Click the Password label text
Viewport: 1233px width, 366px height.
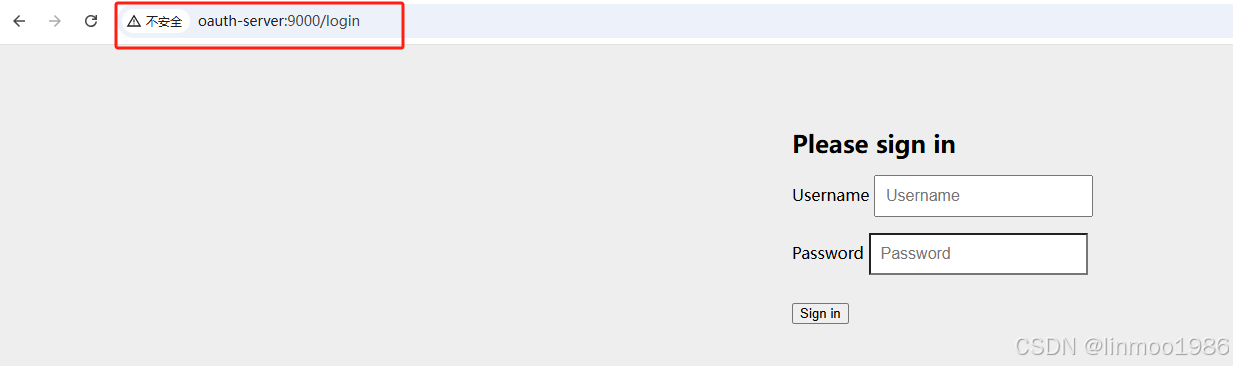[827, 253]
